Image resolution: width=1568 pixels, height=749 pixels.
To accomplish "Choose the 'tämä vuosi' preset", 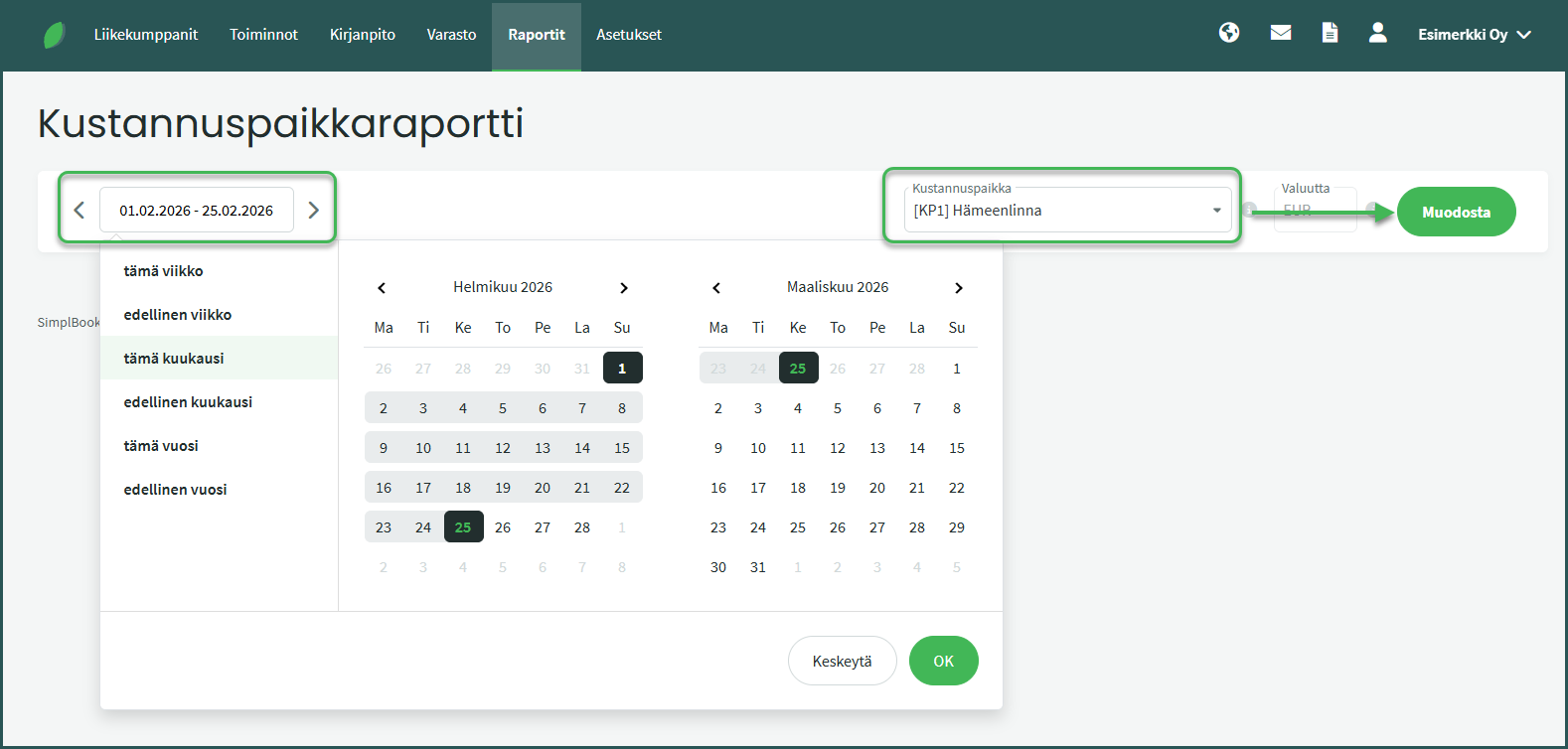I will click(x=161, y=446).
